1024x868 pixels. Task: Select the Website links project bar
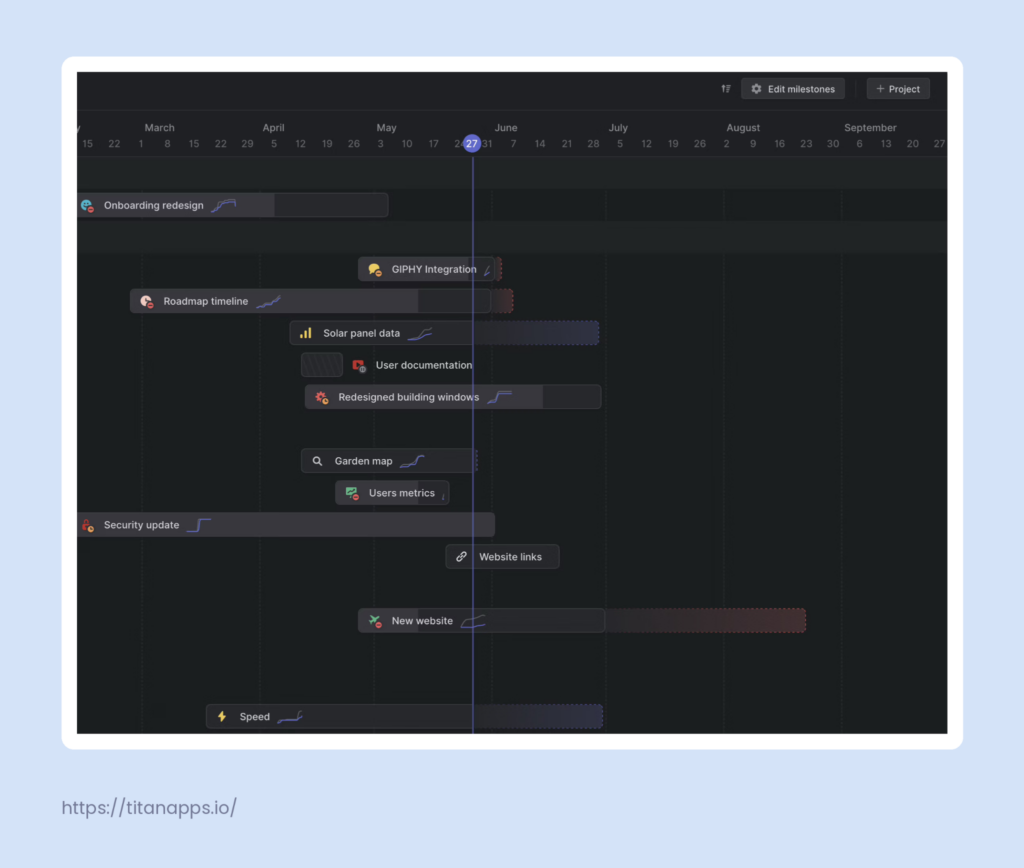point(502,556)
